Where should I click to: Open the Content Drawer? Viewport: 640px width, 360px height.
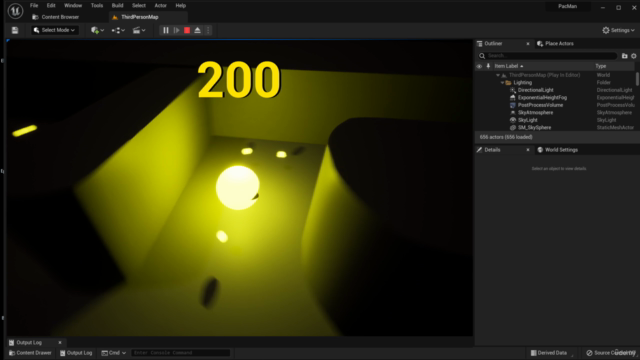[30, 353]
